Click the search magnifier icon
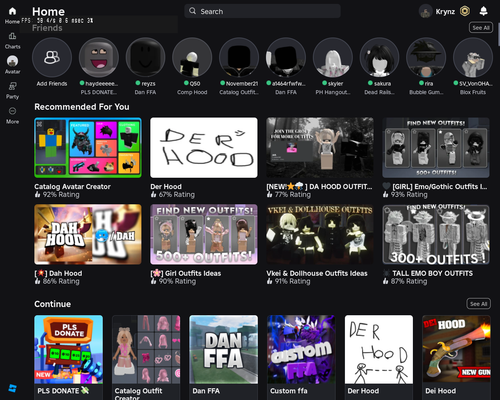The width and height of the screenshot is (500, 400). [x=192, y=11]
